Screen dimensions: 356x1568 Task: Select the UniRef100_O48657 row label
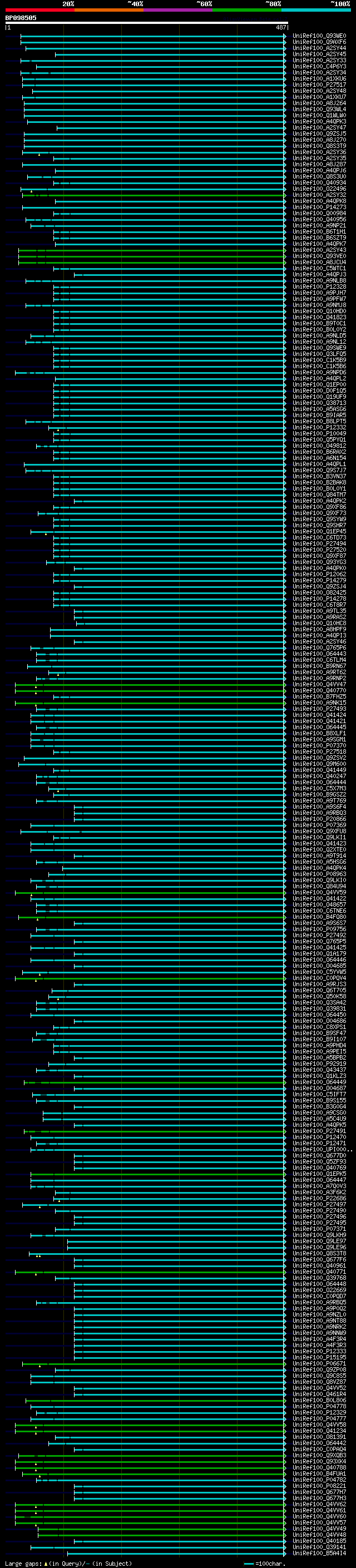tap(319, 905)
